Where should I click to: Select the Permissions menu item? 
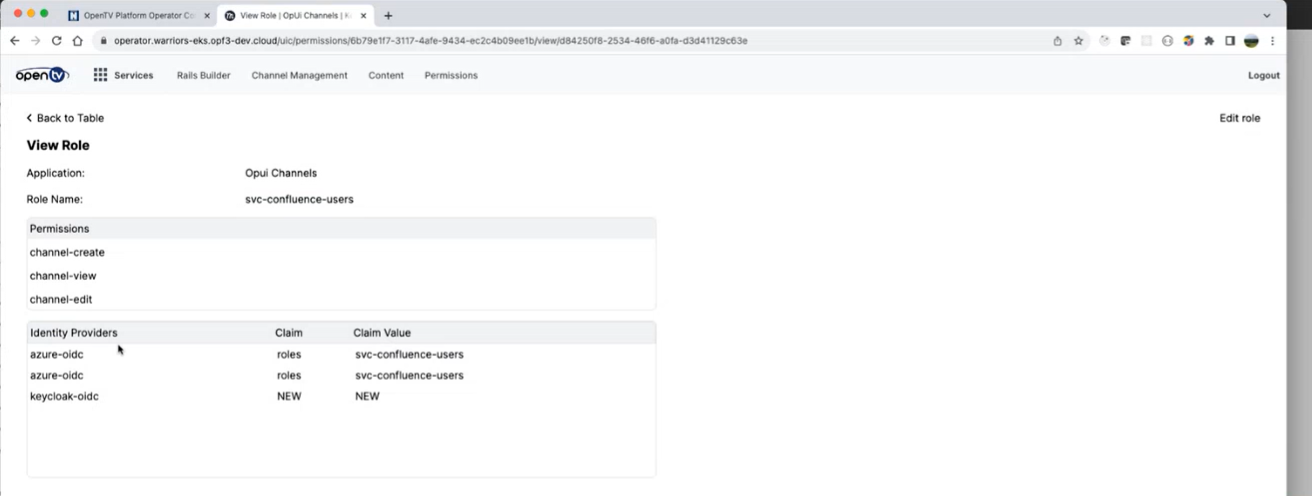tap(450, 75)
